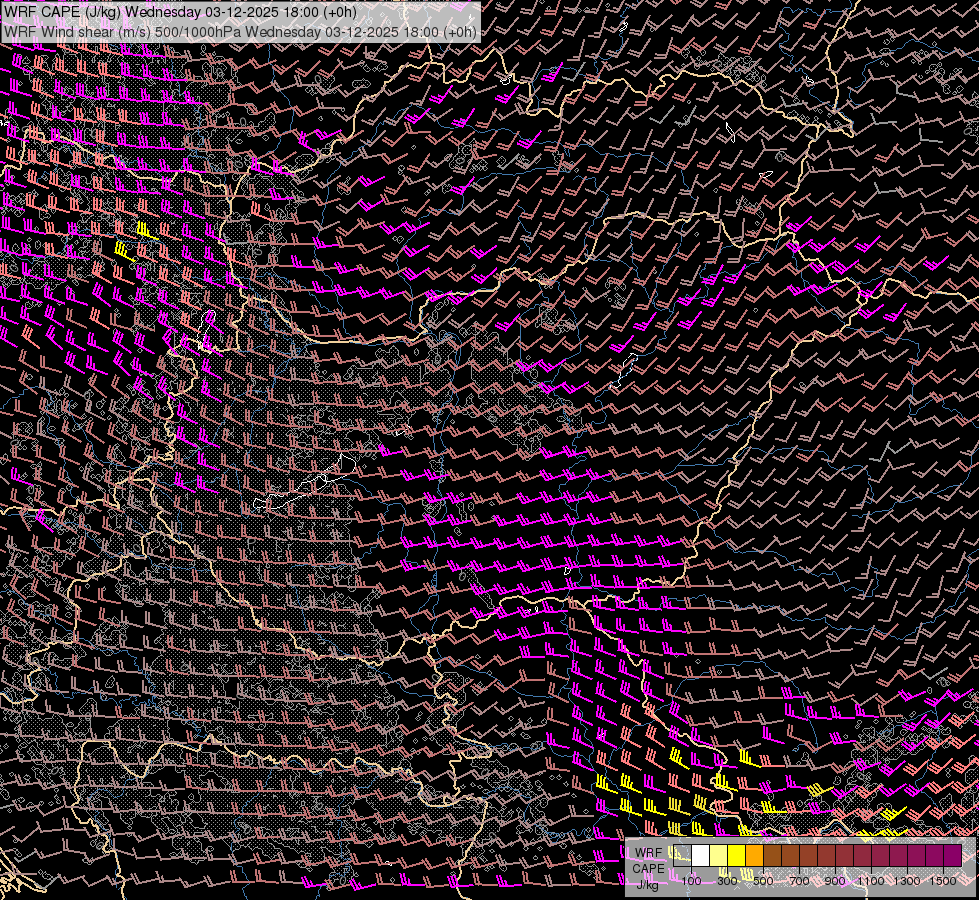979x900 pixels.
Task: Click the rightmost purple CAPE legend swatch
Action: click(x=952, y=855)
